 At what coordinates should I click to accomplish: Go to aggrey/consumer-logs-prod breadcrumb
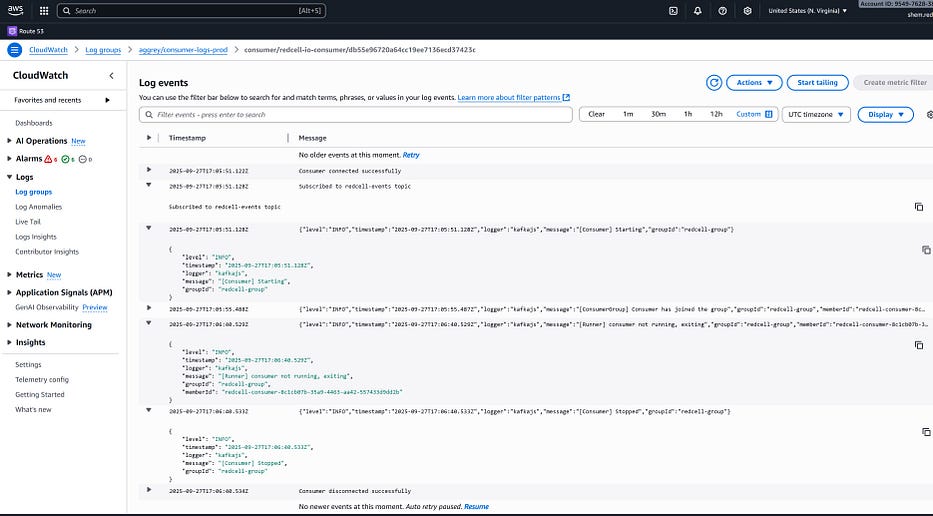click(183, 50)
